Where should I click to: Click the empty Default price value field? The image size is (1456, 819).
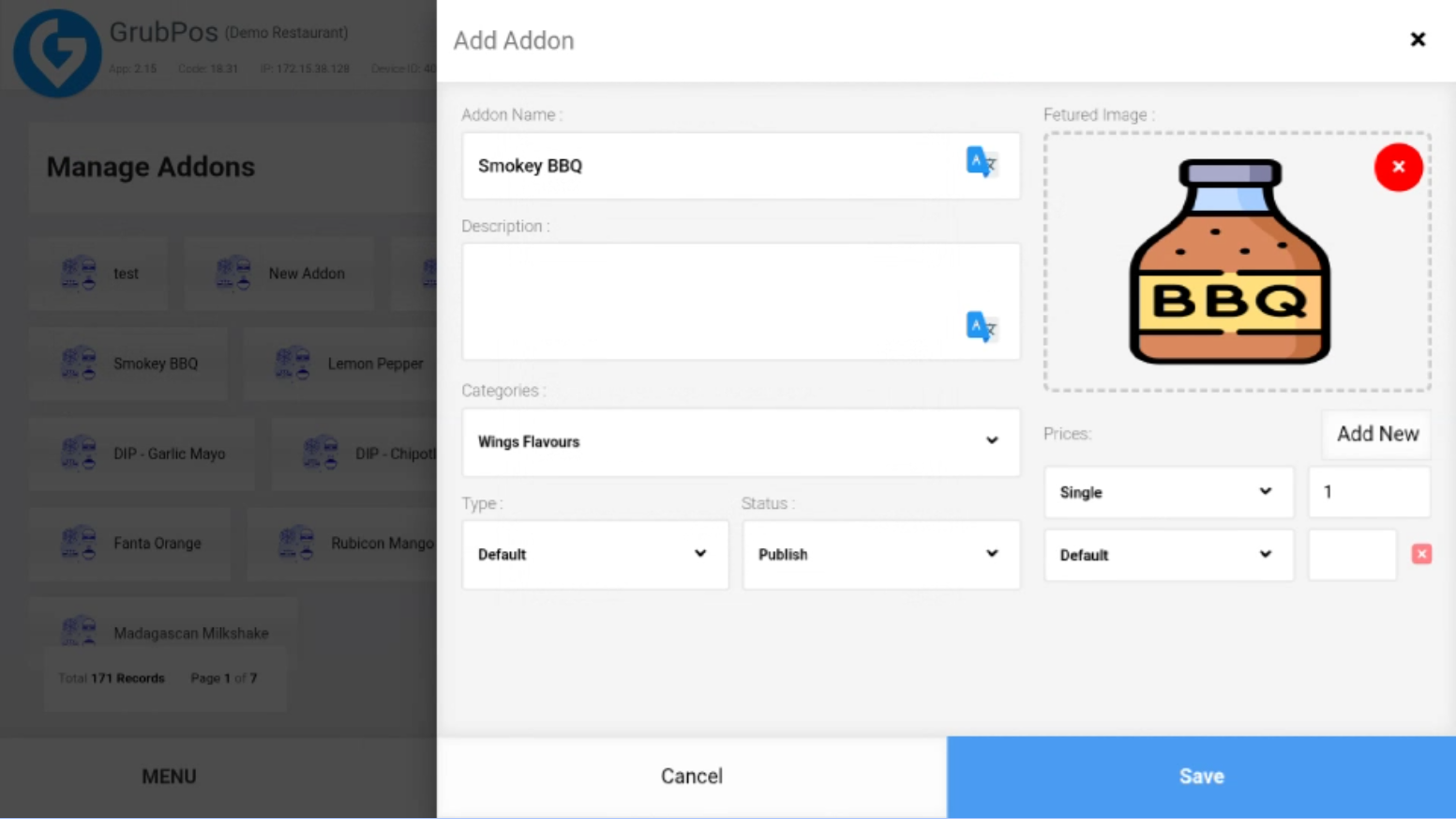1352,555
